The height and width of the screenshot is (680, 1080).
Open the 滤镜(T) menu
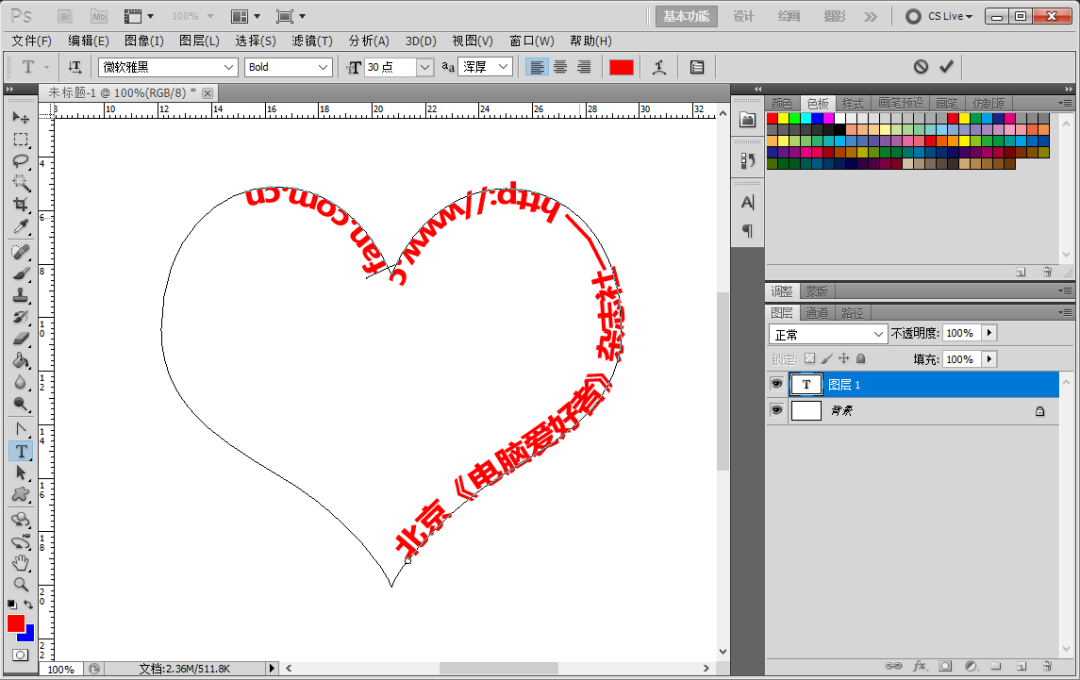[312, 41]
